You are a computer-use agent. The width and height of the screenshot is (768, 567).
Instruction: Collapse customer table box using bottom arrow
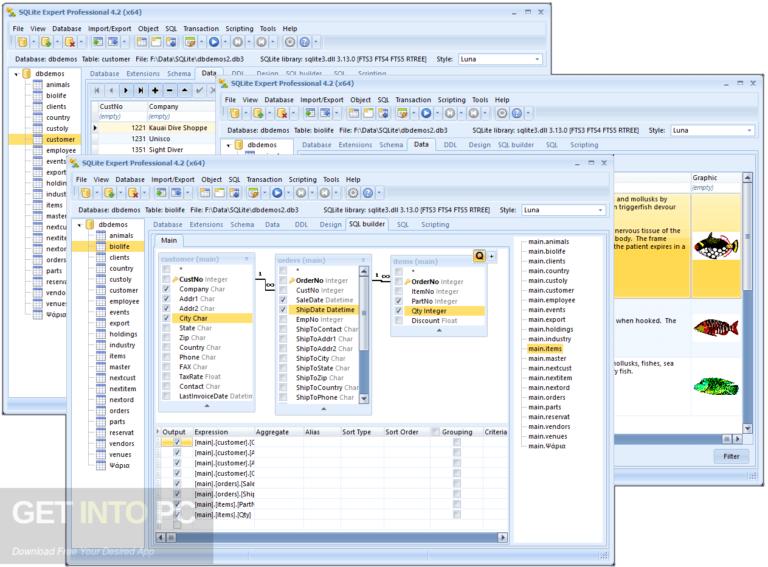207,406
